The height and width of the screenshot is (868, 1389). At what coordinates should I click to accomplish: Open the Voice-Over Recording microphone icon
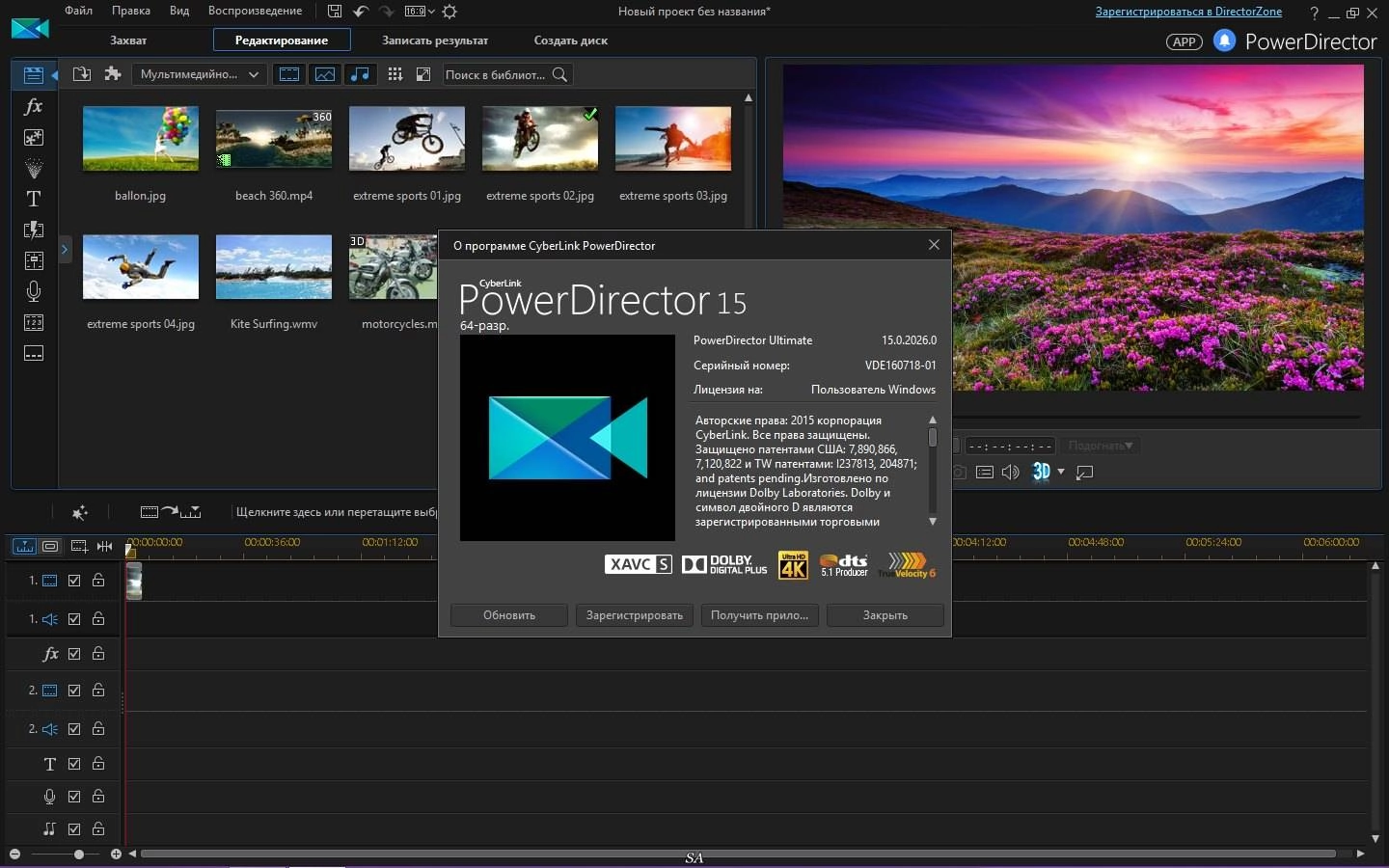point(34,291)
